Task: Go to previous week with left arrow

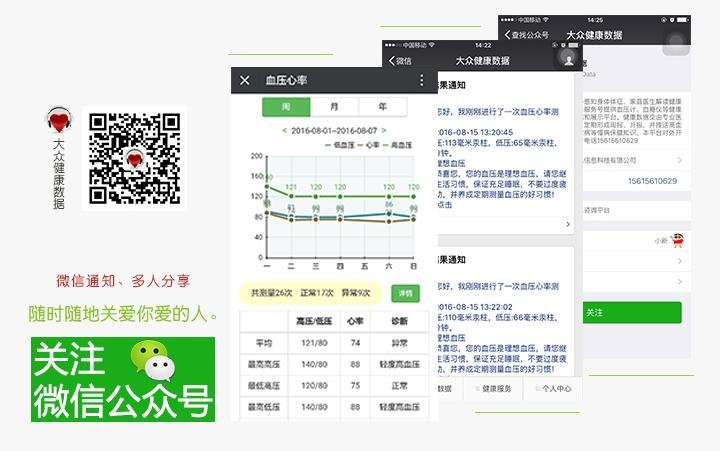Action: (x=284, y=130)
